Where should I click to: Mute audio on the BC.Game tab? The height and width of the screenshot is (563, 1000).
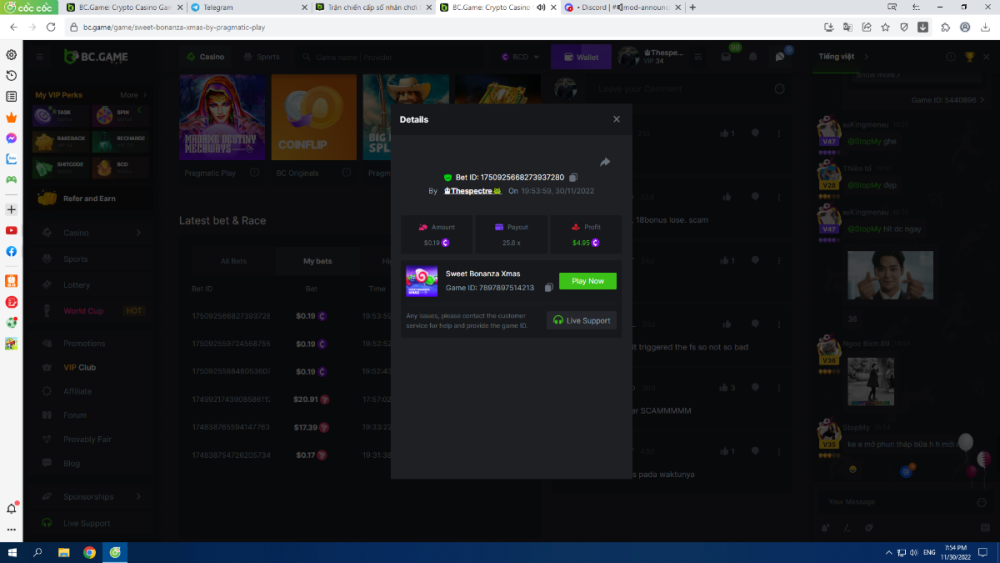coord(541,7)
